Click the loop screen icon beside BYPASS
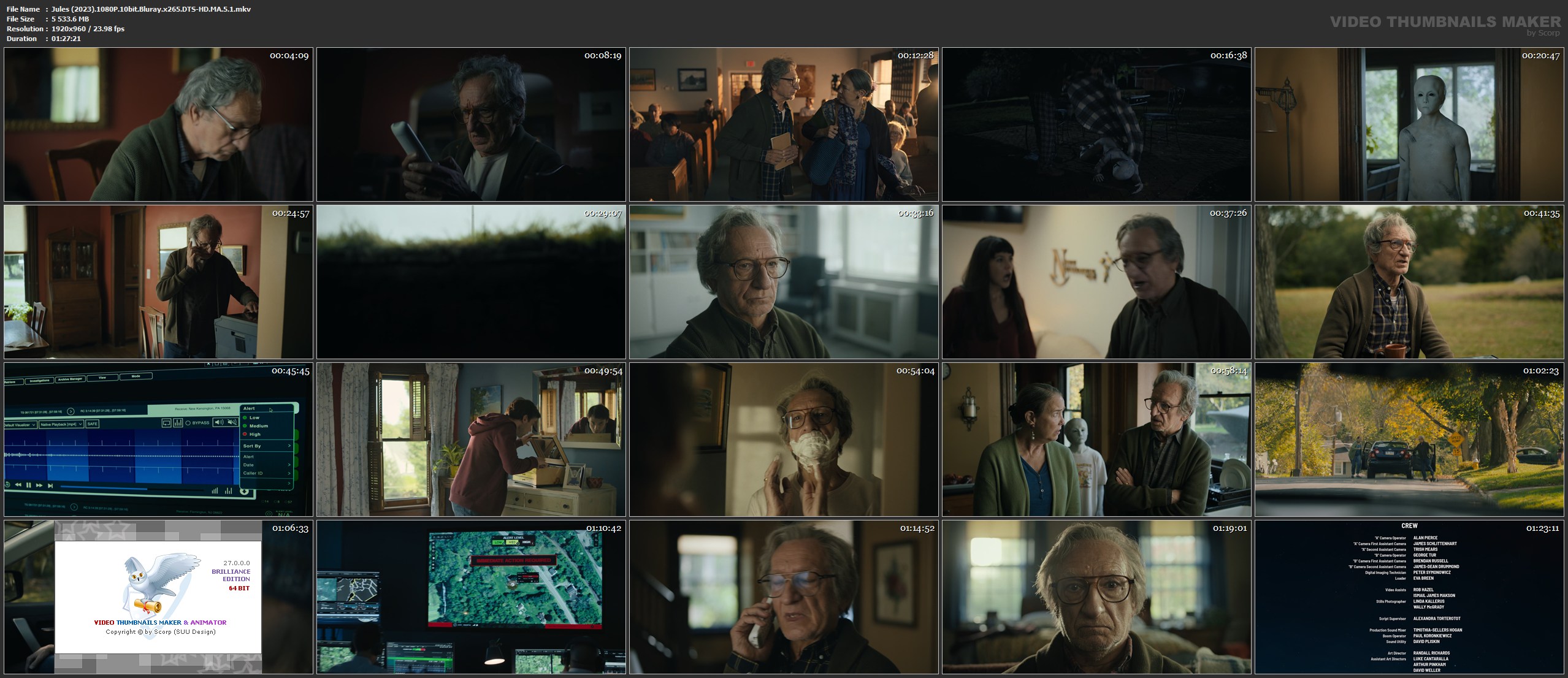This screenshot has width=1568, height=678. [x=166, y=423]
